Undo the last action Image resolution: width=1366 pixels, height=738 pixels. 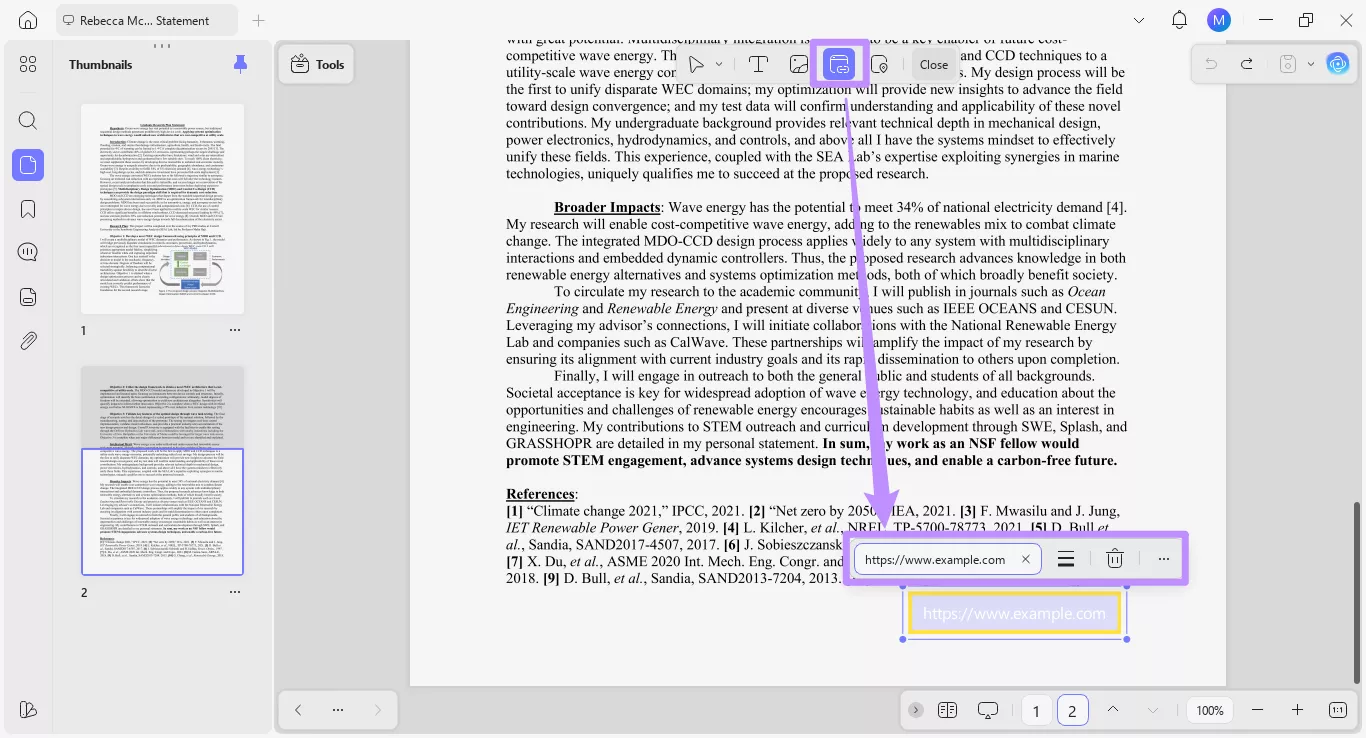tap(1211, 64)
